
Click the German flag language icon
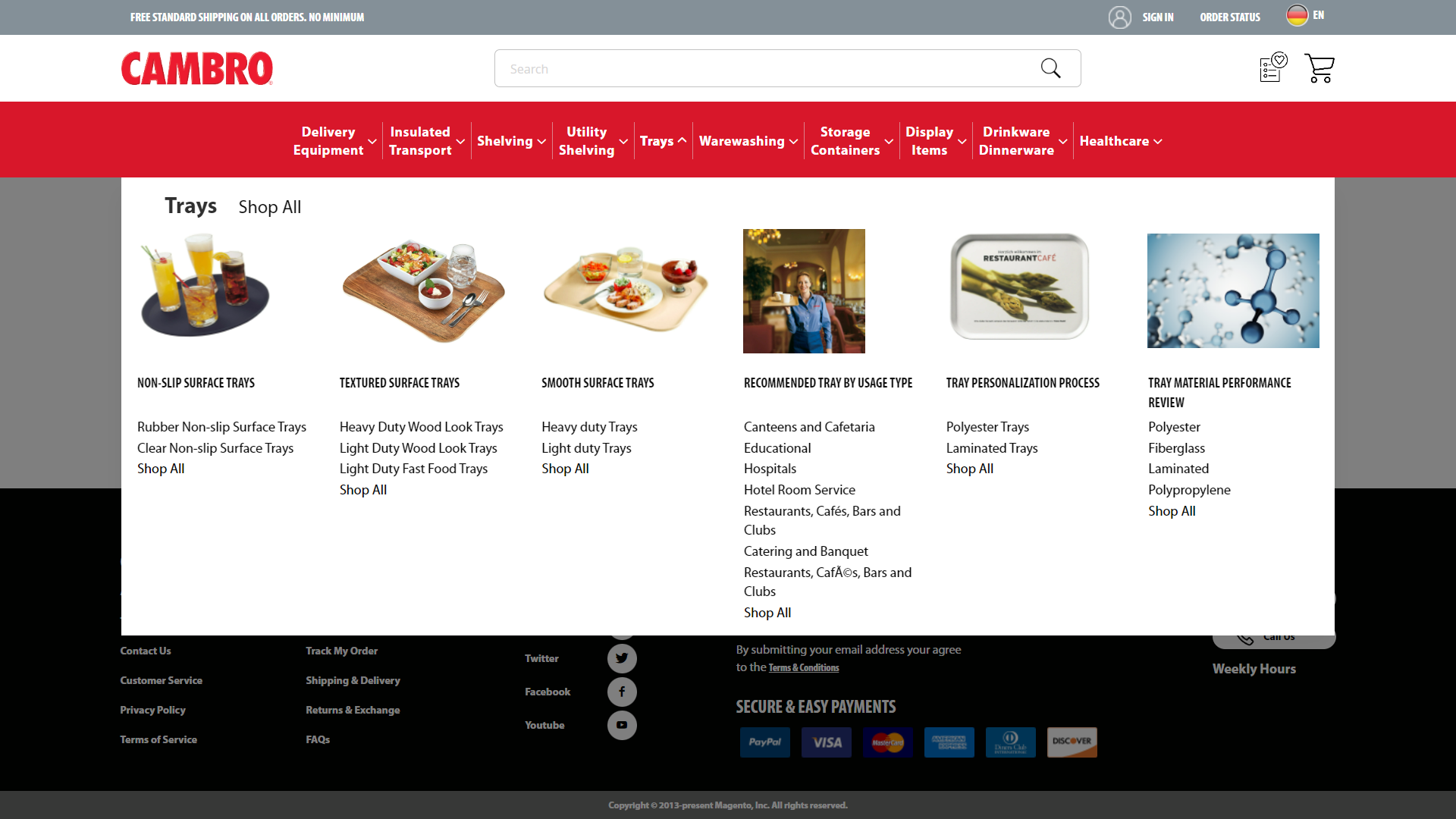1297,15
